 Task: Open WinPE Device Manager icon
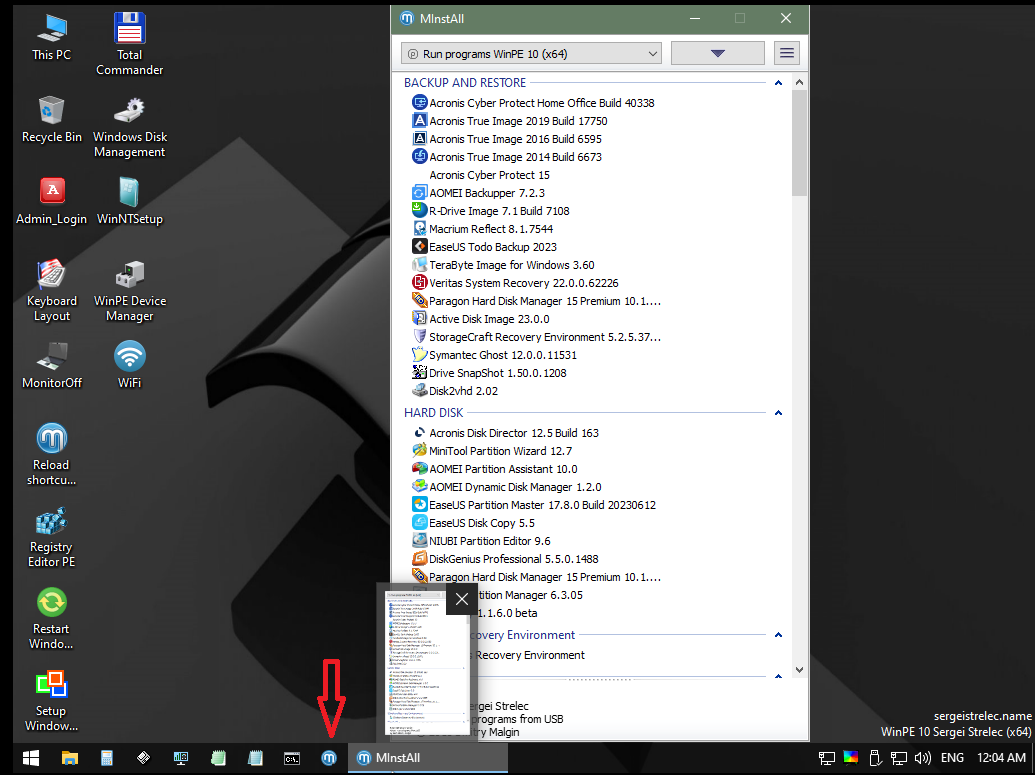coord(129,290)
